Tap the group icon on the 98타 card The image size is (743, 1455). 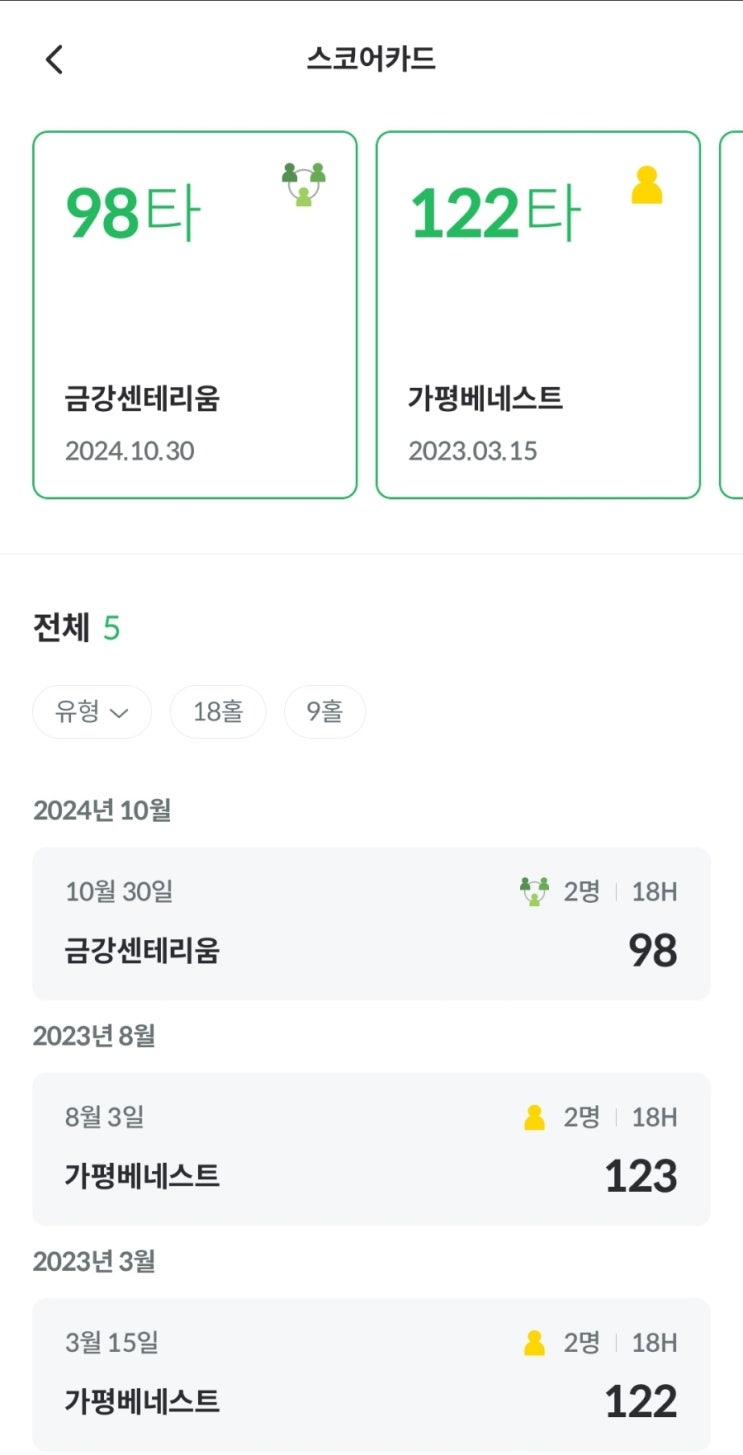(x=304, y=185)
